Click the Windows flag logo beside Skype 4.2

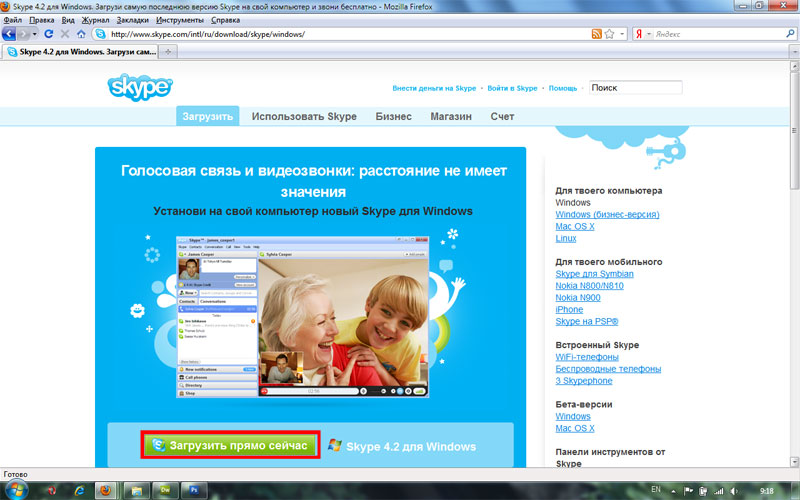click(335, 445)
